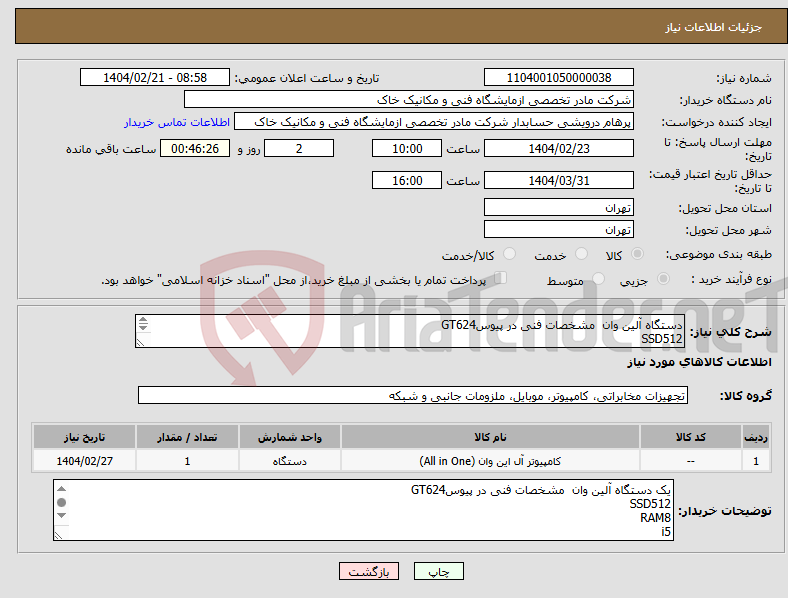This screenshot has width=788, height=598.
Task: Click the نام کالا column header
Action: (490, 437)
